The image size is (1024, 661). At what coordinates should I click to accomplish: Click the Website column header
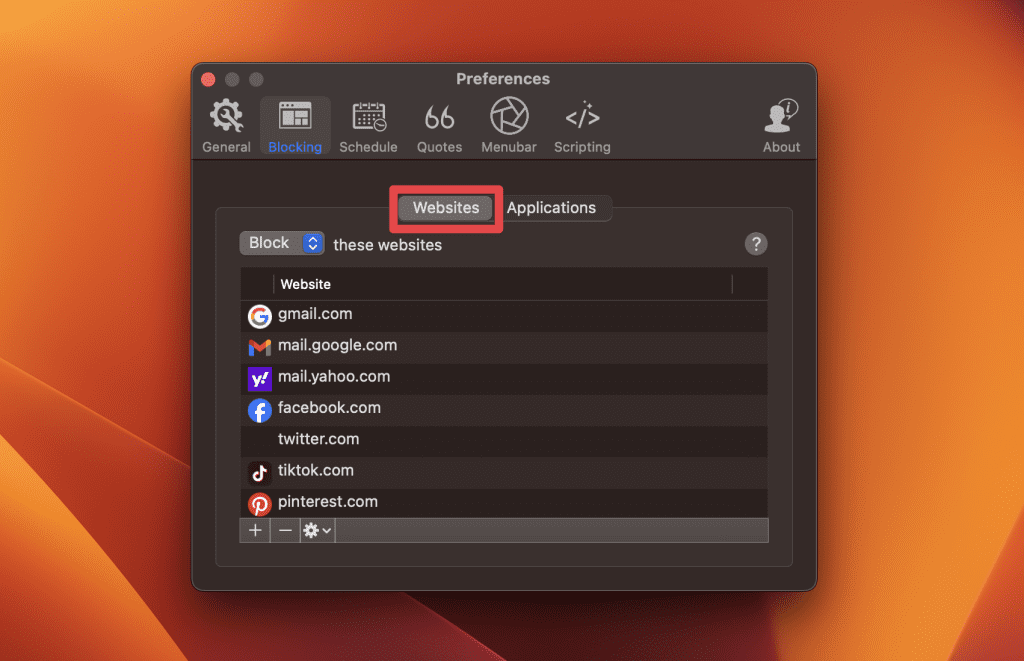point(503,284)
